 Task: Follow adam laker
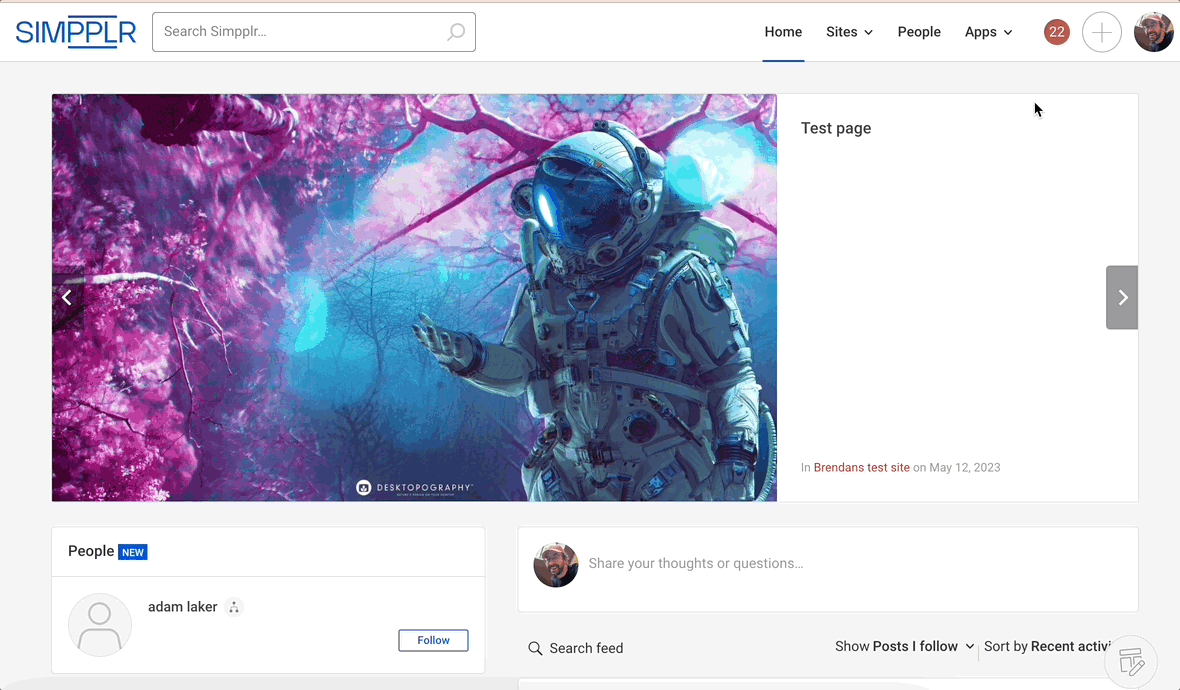click(433, 640)
